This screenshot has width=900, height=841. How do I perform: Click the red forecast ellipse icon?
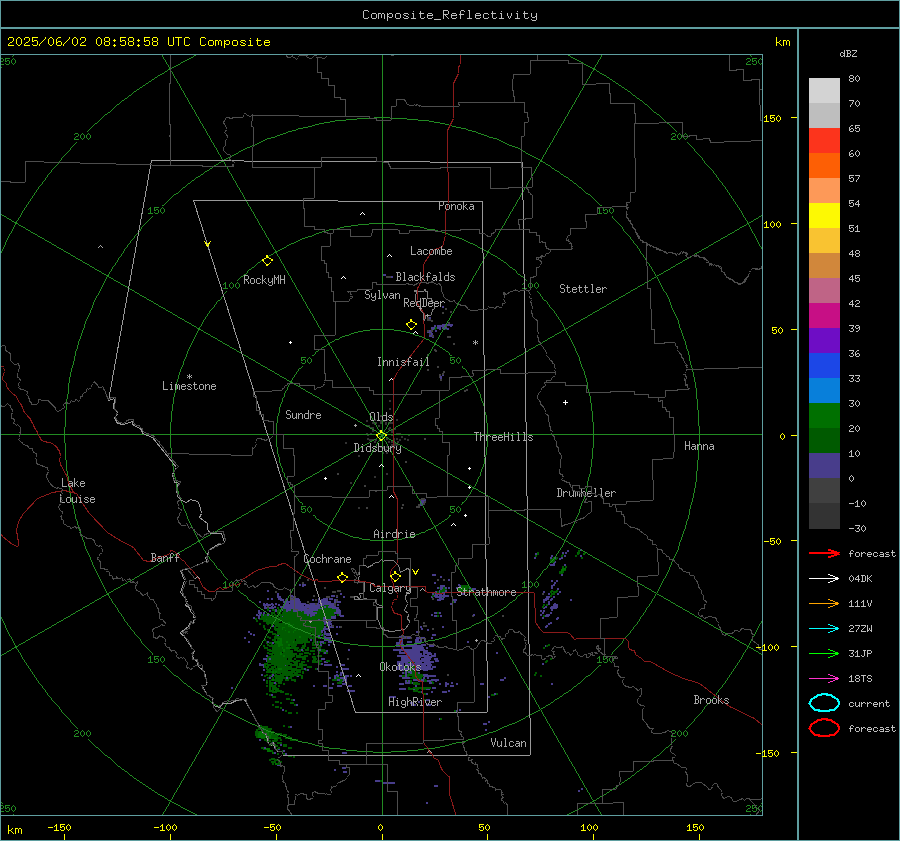(824, 728)
